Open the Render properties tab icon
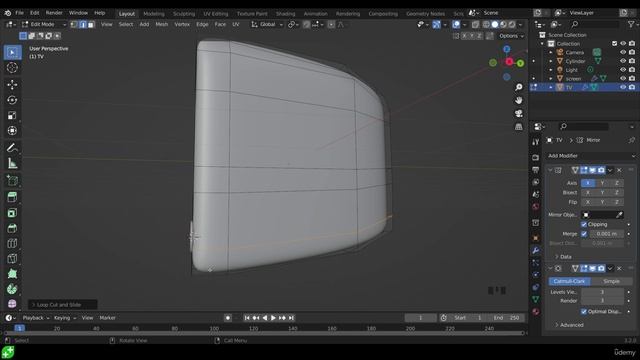This screenshot has width=640, height=360. coord(536,157)
